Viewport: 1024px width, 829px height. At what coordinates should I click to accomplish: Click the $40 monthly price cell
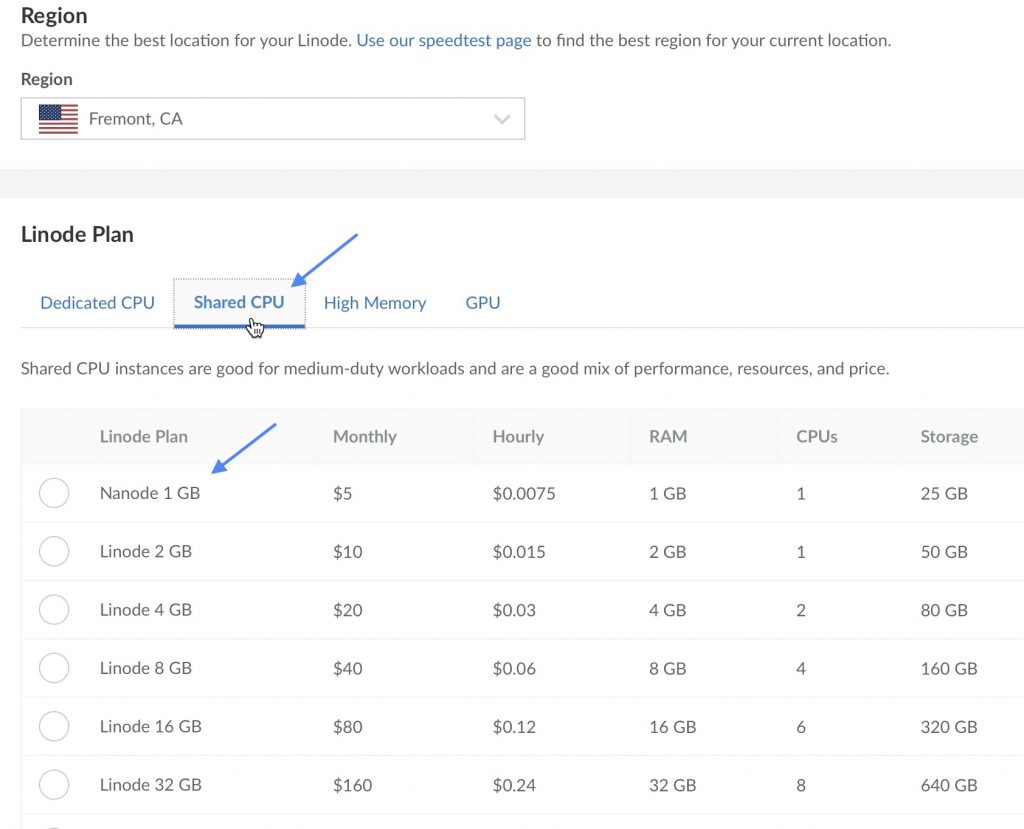pos(347,668)
